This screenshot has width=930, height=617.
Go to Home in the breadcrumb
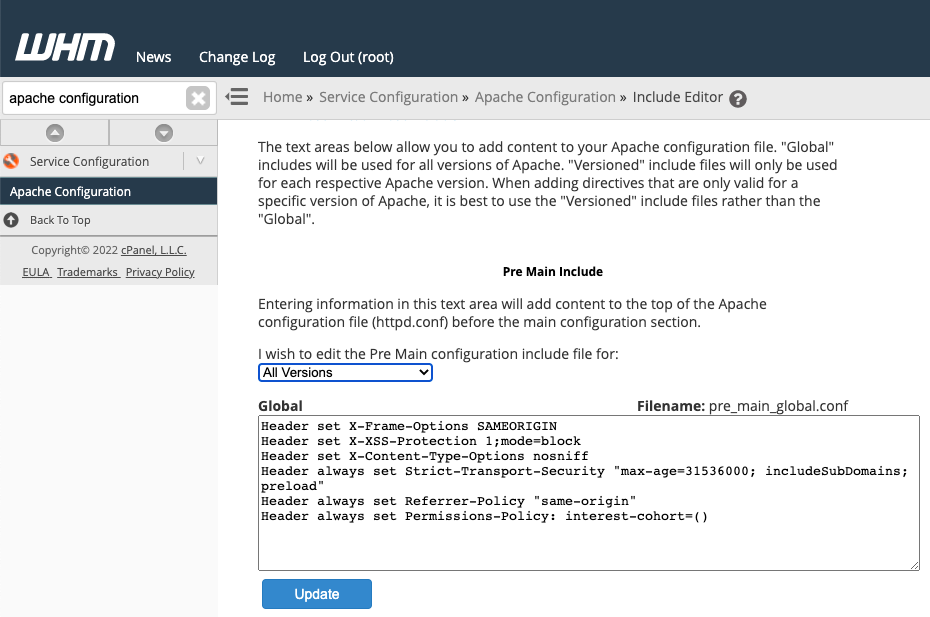[x=282, y=97]
